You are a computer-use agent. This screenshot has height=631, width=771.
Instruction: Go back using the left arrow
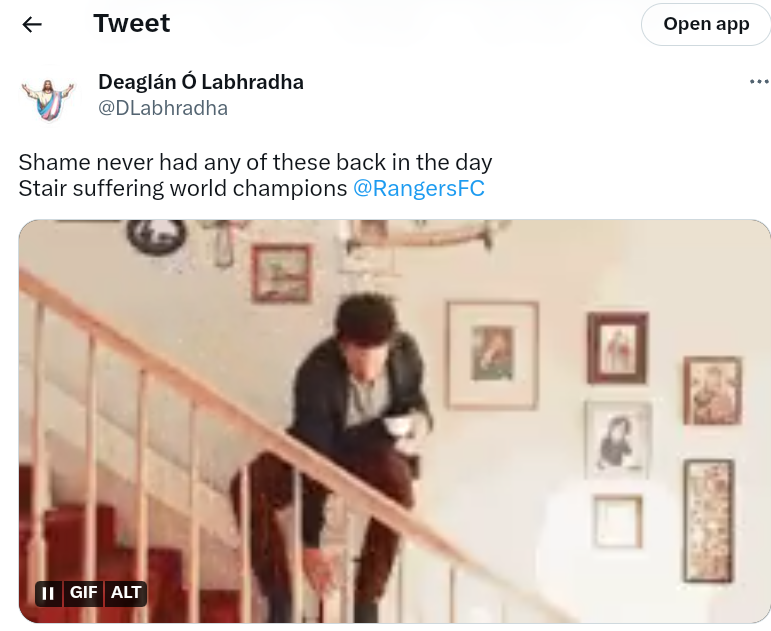point(33,24)
